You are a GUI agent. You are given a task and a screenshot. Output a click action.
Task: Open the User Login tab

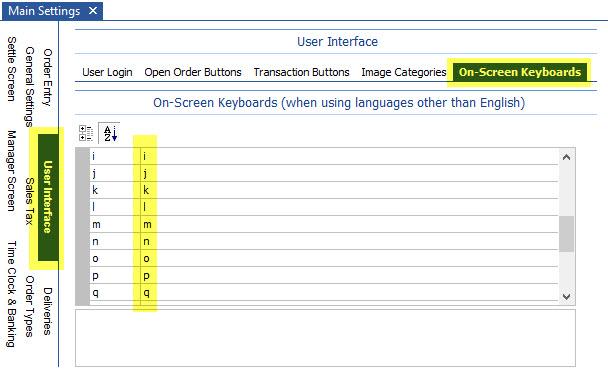tap(107, 72)
